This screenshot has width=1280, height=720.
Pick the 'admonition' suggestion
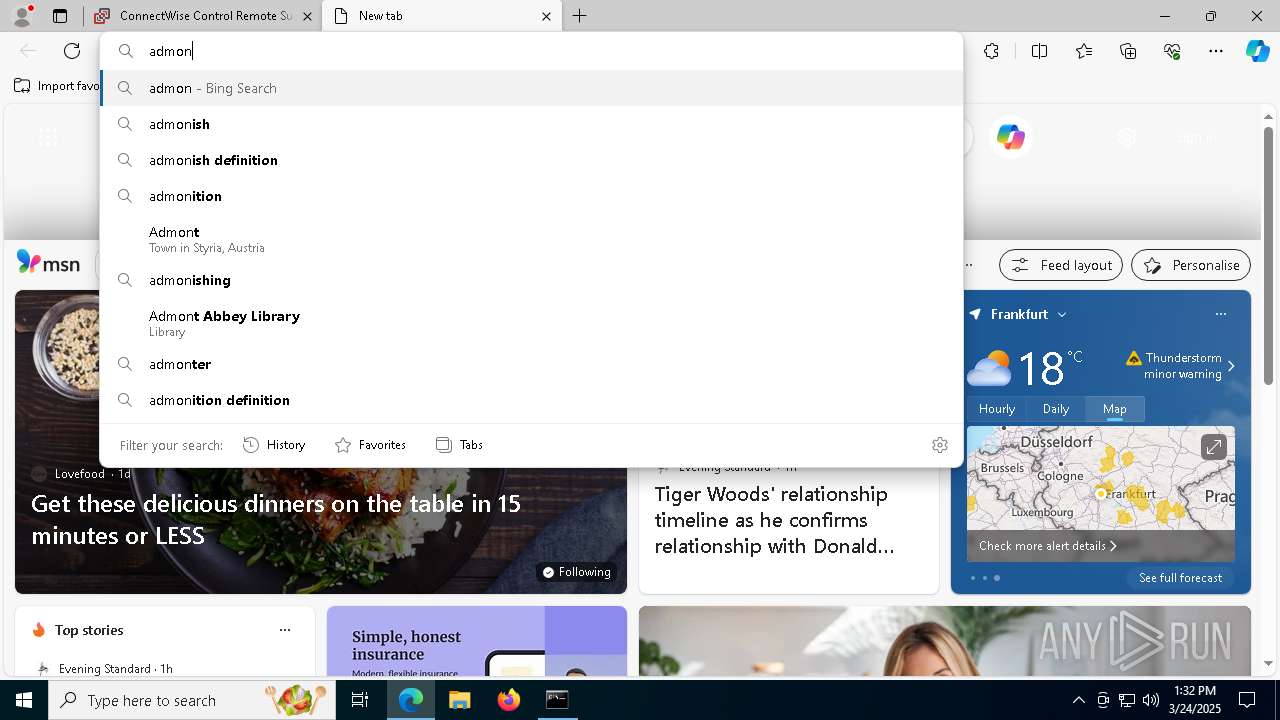[532, 196]
